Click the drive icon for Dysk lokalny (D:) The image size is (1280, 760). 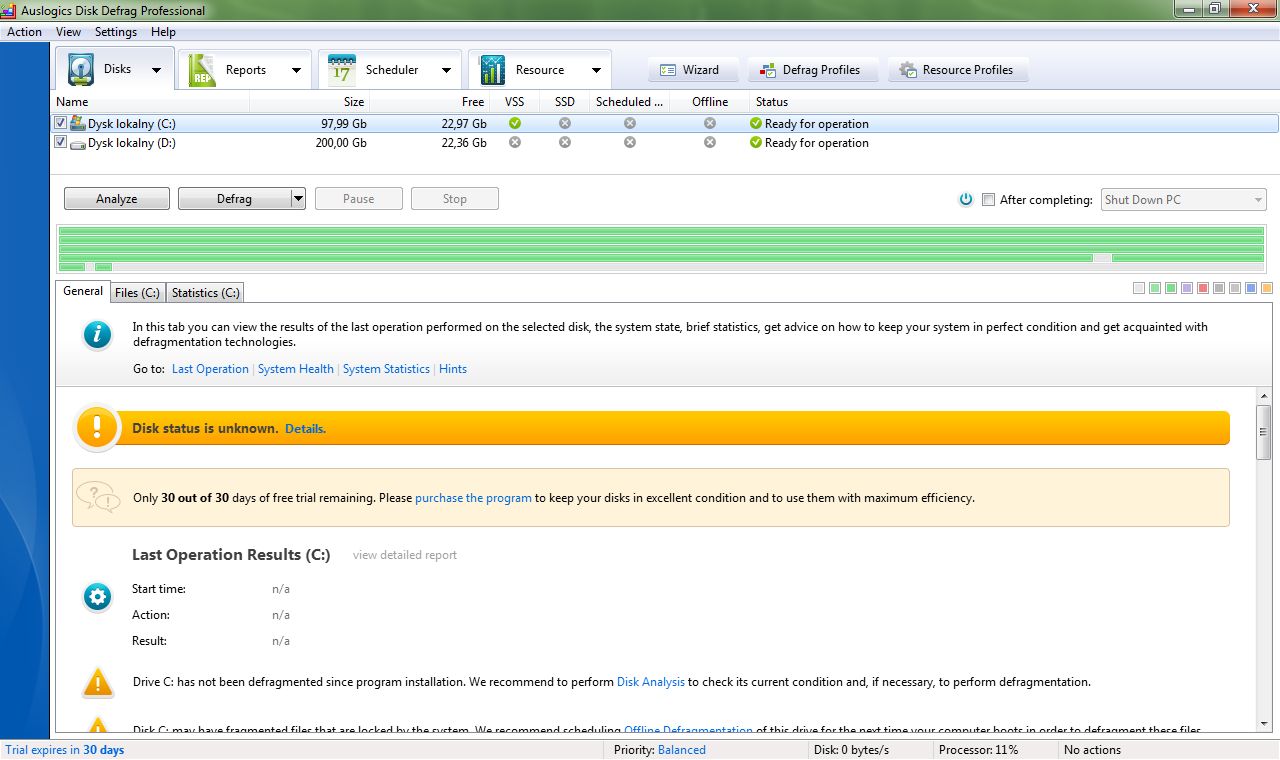click(78, 143)
